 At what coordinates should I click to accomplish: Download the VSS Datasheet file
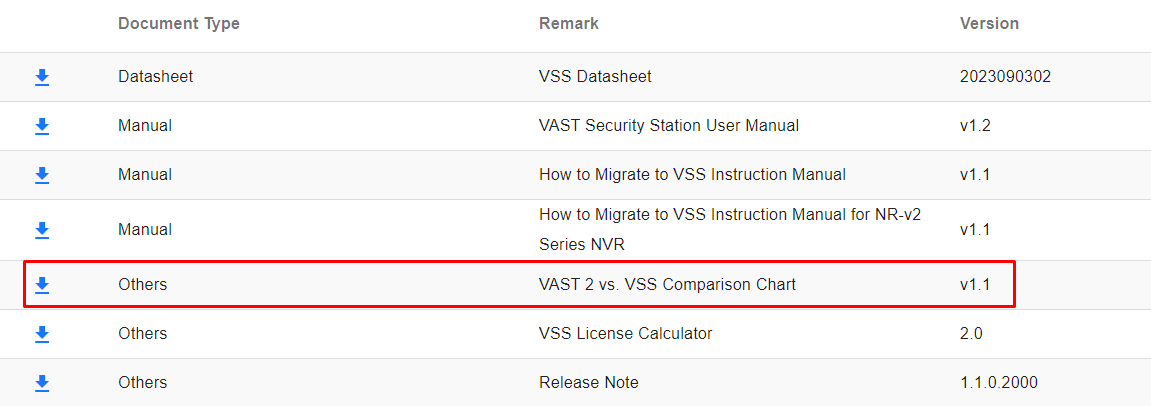pyautogui.click(x=42, y=77)
